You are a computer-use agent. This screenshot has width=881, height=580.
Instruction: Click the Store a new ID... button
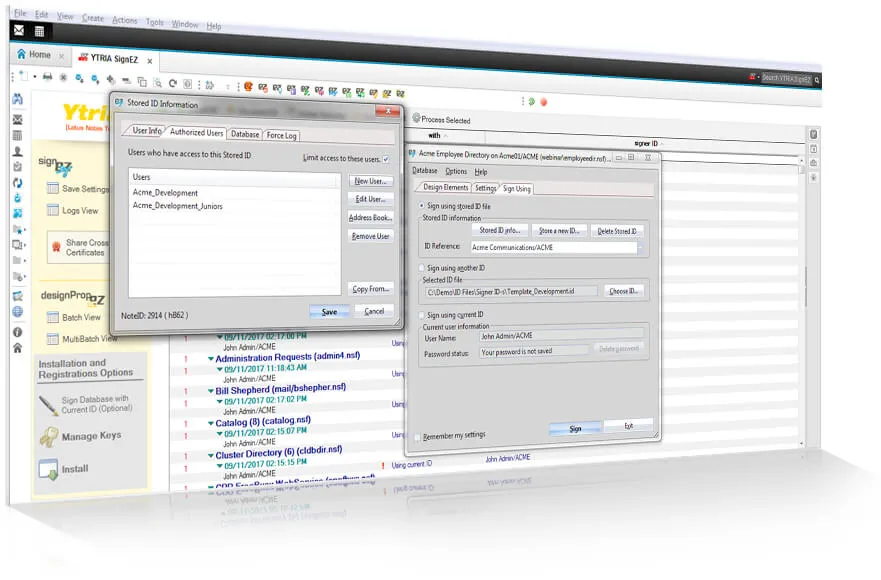559,231
